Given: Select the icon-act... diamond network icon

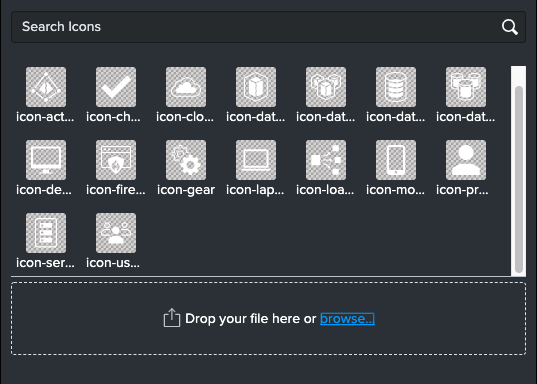Looking at the screenshot, I should [46, 87].
